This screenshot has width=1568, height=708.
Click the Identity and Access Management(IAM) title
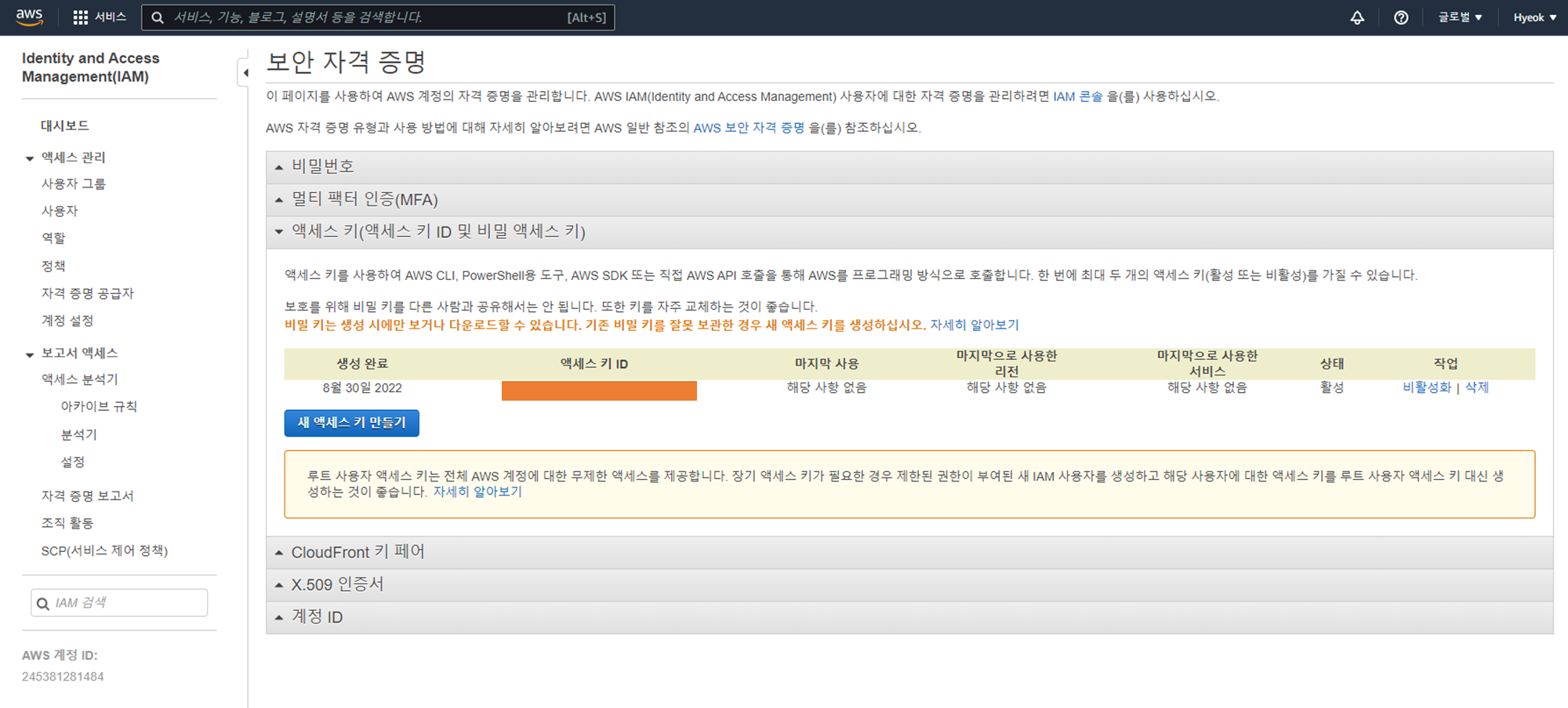click(90, 67)
